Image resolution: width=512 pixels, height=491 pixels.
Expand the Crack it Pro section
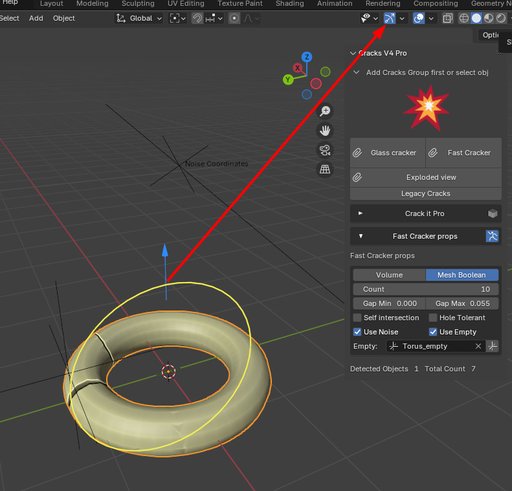(425, 214)
